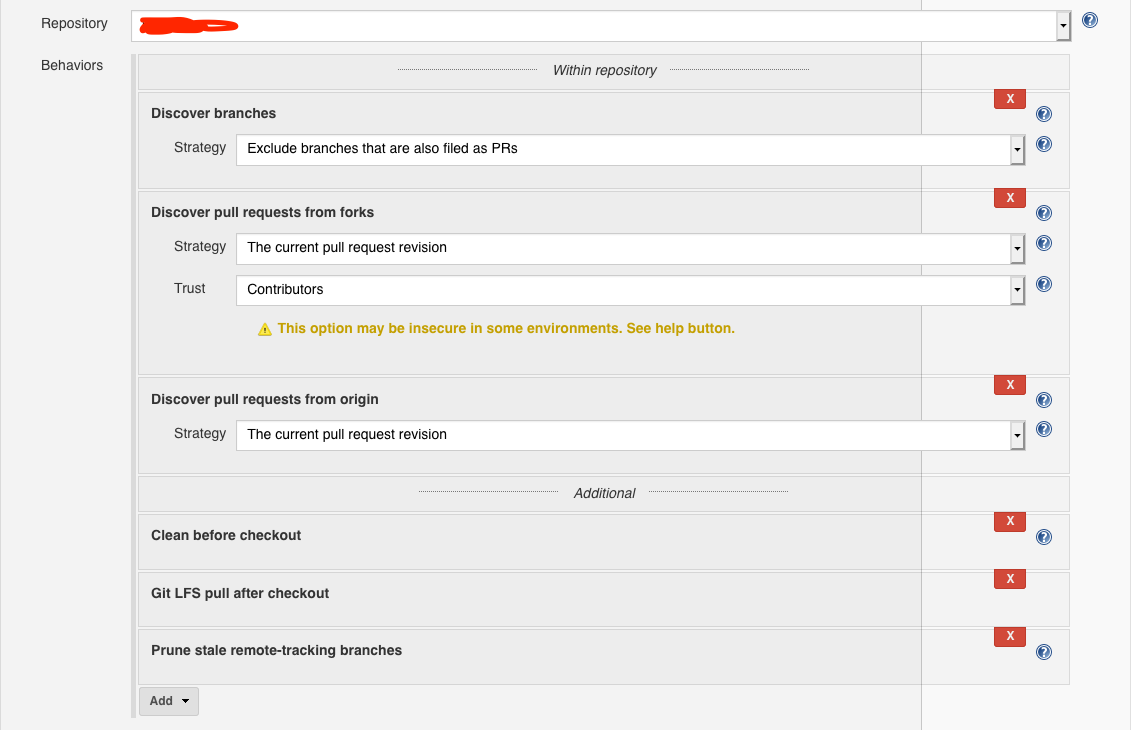Delete the Clean before checkout behavior
Viewport: 1139px width, 730px height.
click(x=1009, y=521)
